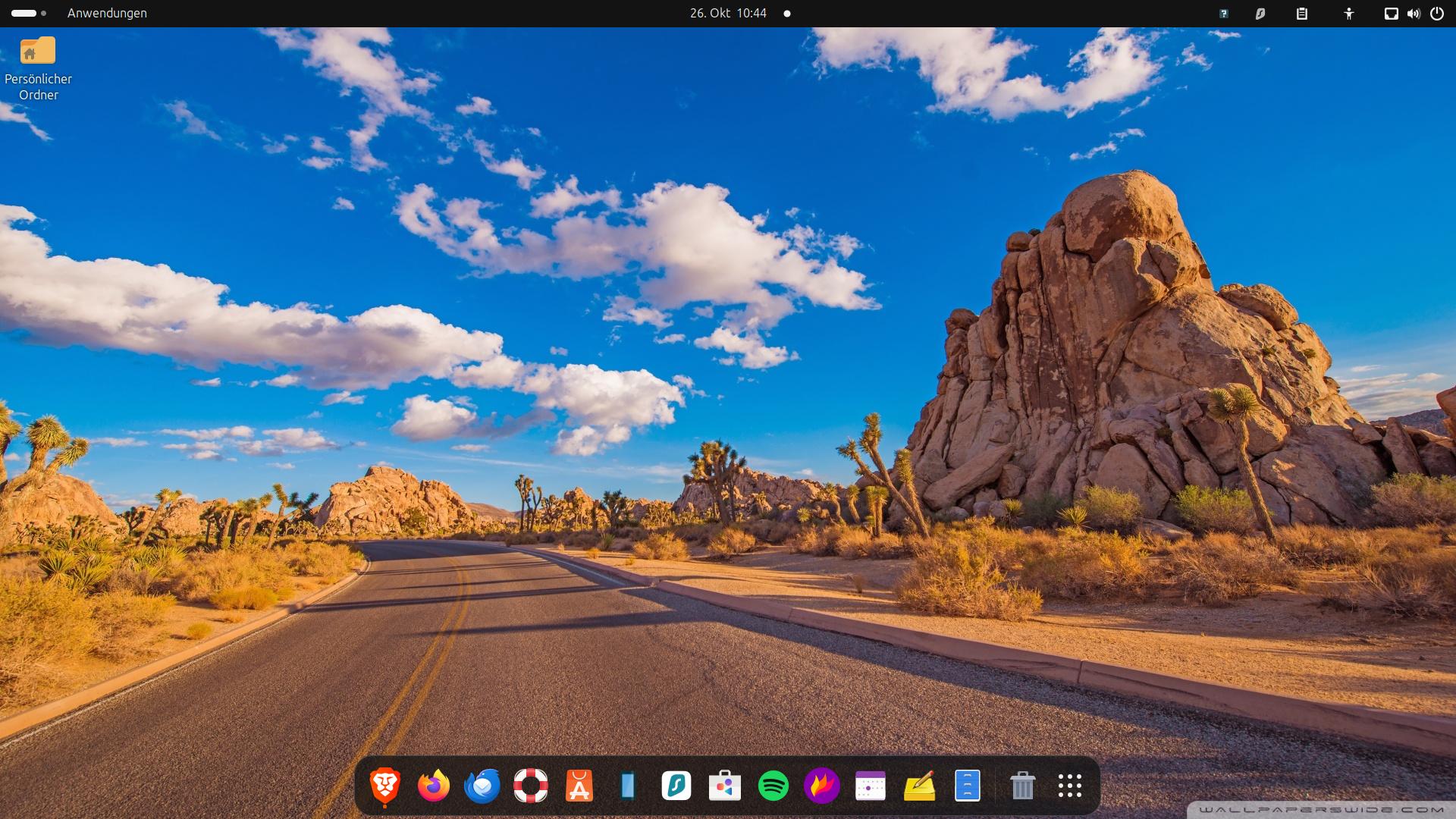The width and height of the screenshot is (1456, 819).
Task: Launch Brave browser from the dock
Action: 385,786
